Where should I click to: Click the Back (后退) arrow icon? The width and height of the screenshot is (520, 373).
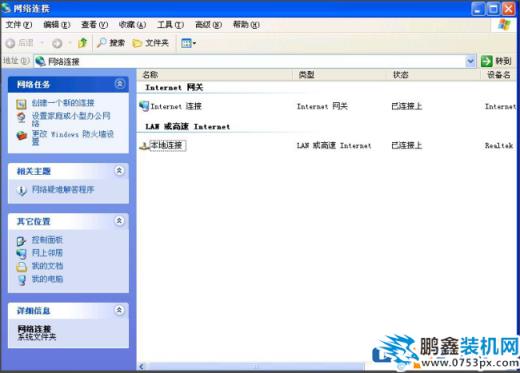10,43
